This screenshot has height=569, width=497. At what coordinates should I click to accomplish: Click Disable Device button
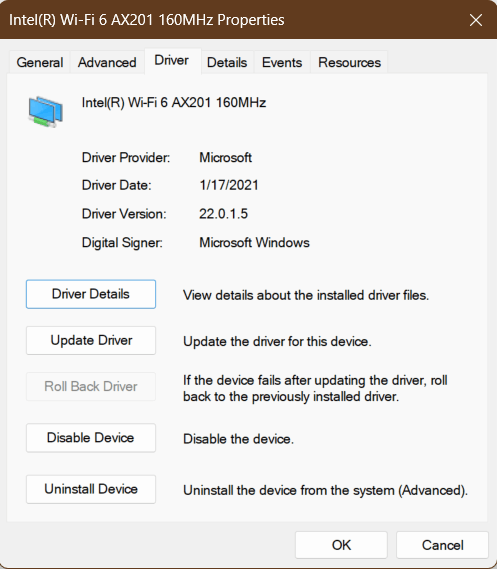[x=91, y=438]
